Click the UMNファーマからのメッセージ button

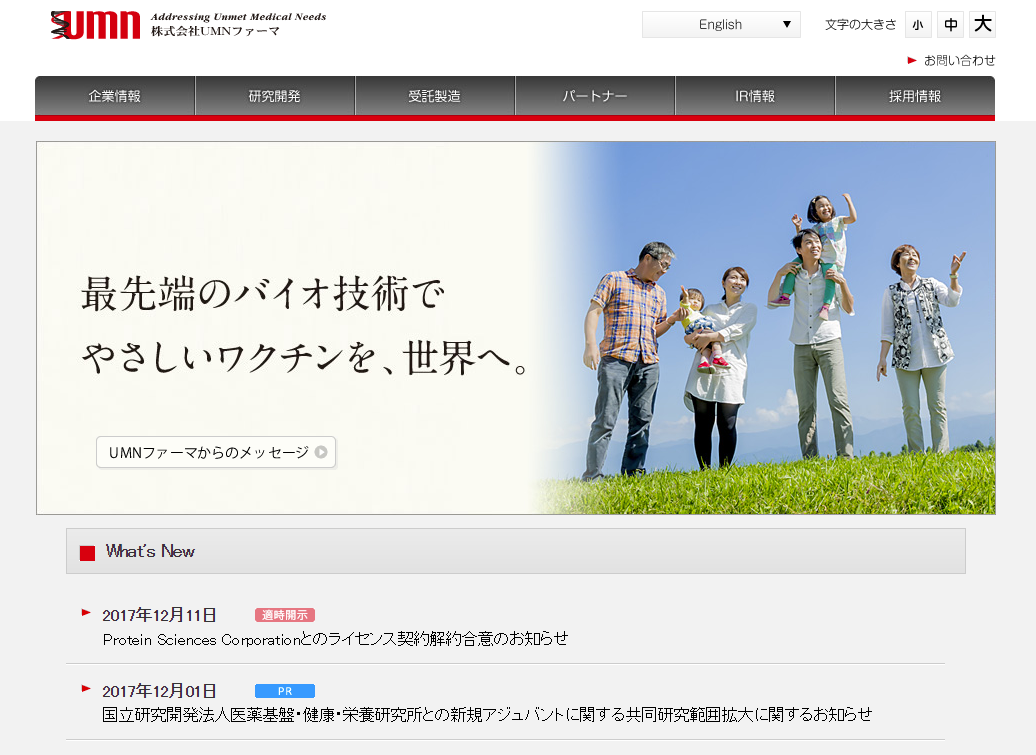coord(216,452)
